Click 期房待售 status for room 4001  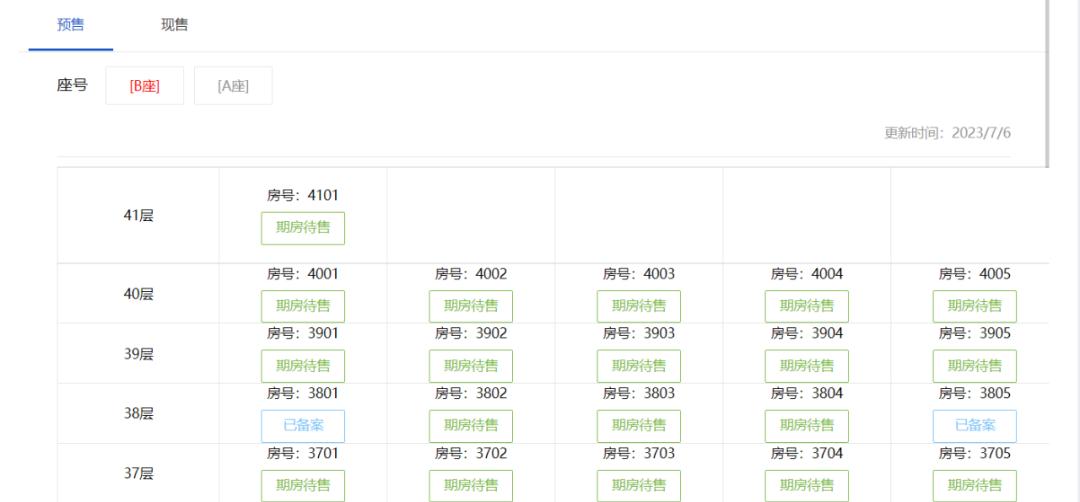point(303,306)
